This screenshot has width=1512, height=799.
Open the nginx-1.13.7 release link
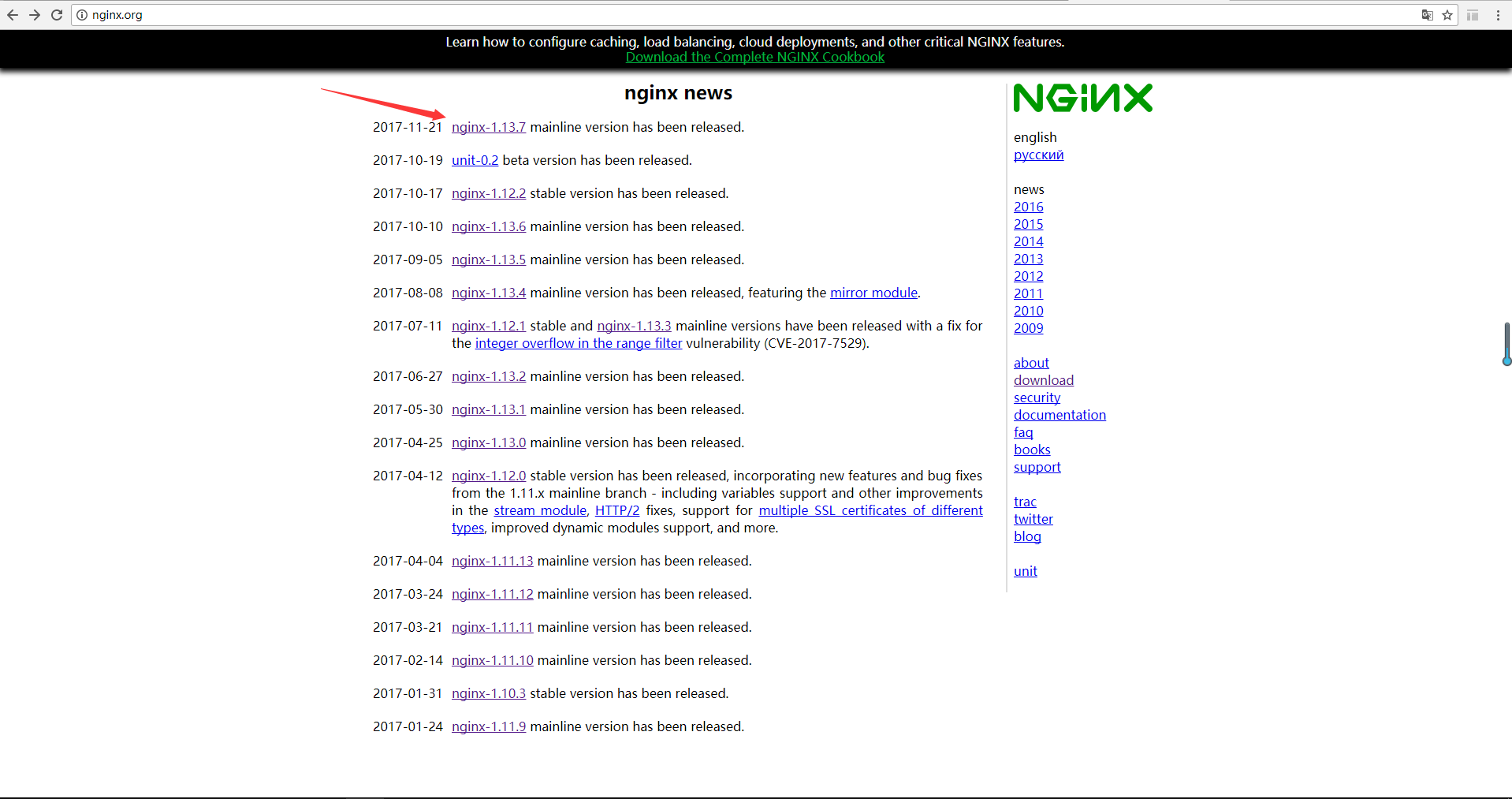[489, 127]
